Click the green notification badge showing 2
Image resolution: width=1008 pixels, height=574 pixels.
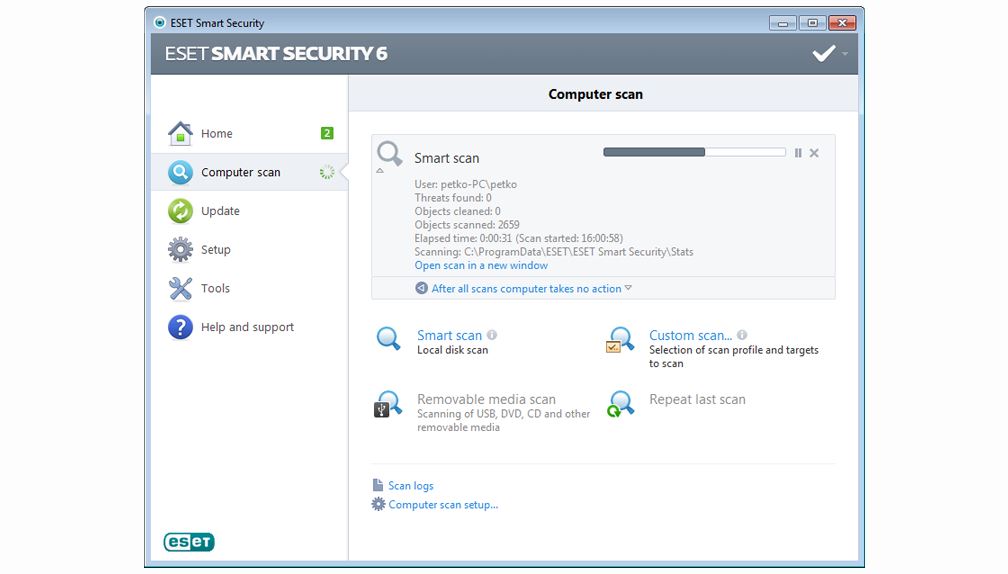(x=327, y=133)
